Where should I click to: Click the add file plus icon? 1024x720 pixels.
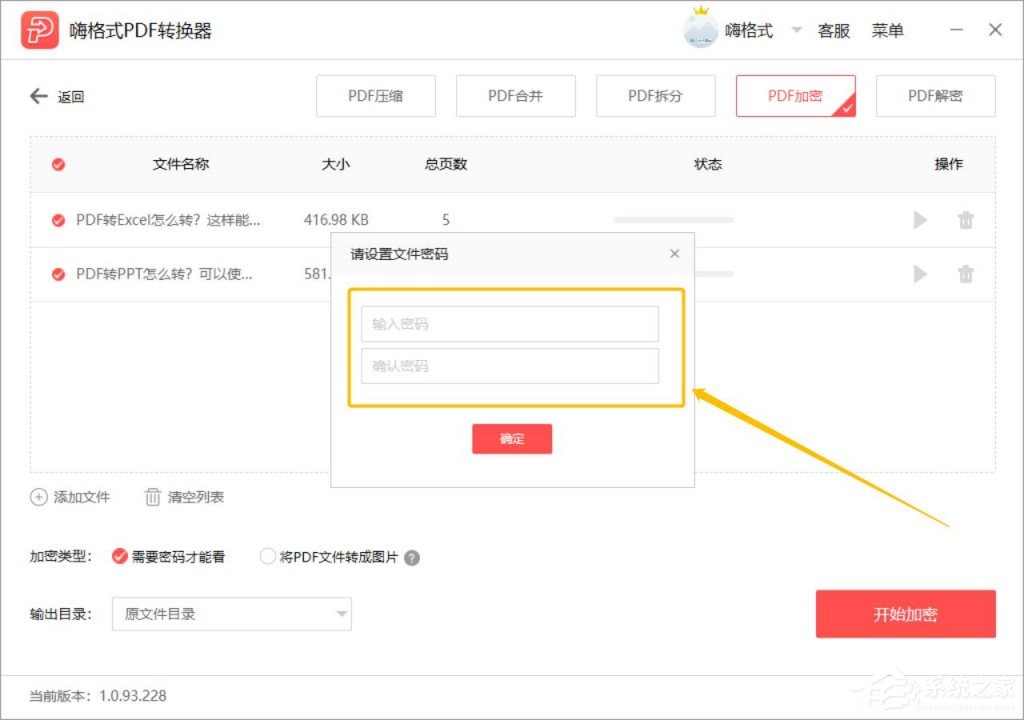point(38,496)
